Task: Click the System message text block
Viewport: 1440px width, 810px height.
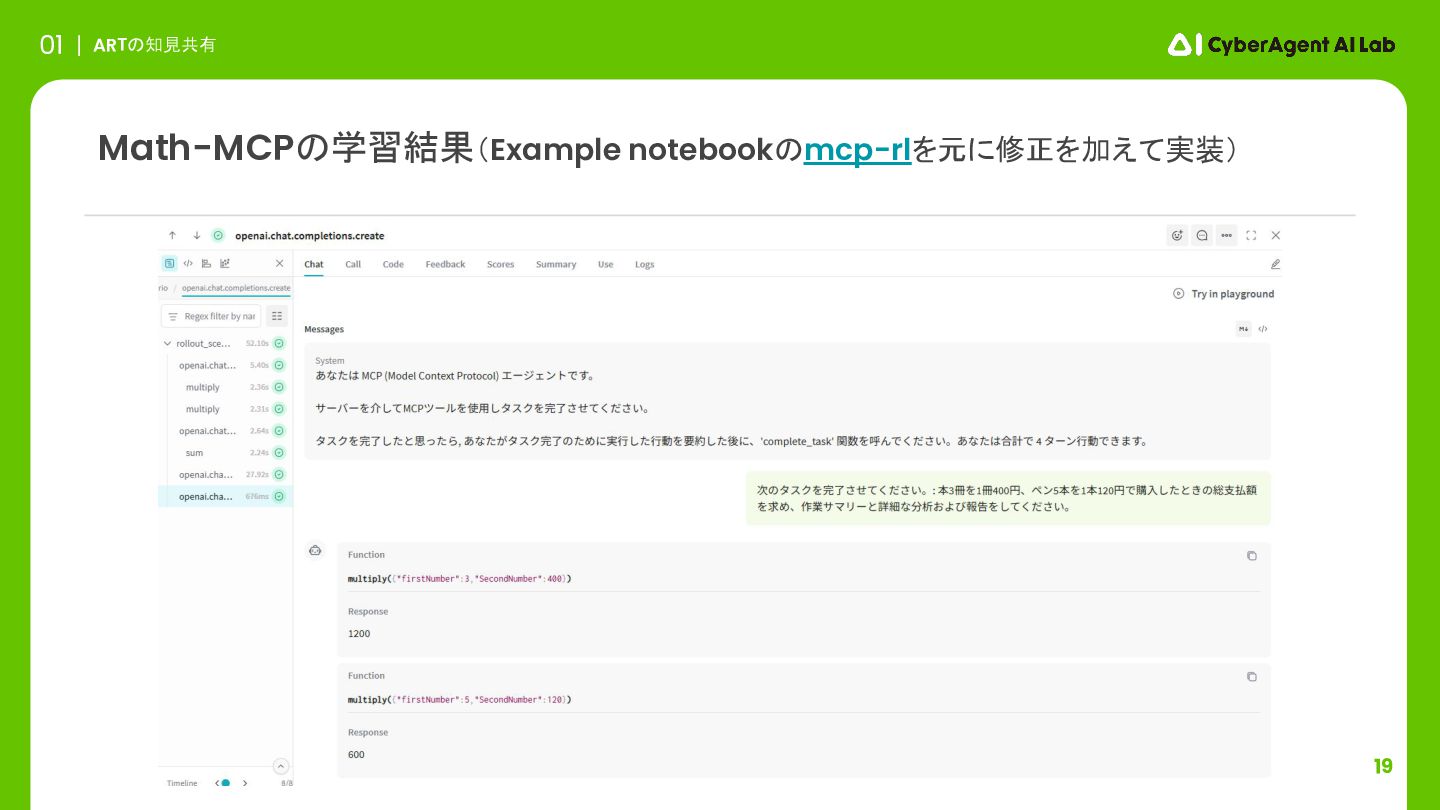Action: tap(787, 401)
